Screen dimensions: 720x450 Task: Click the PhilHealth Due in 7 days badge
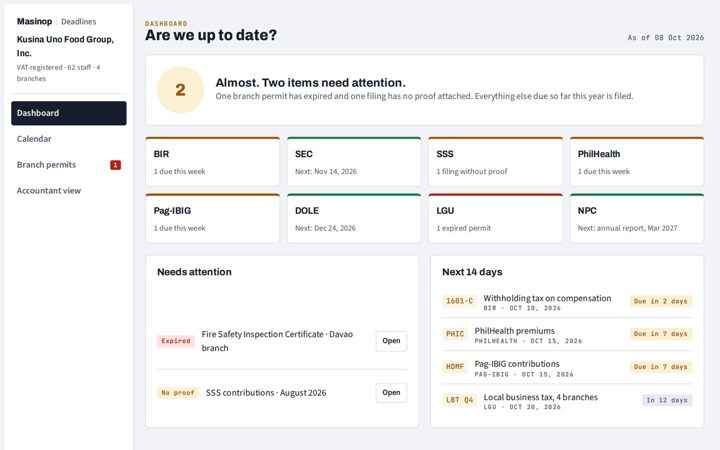661,334
